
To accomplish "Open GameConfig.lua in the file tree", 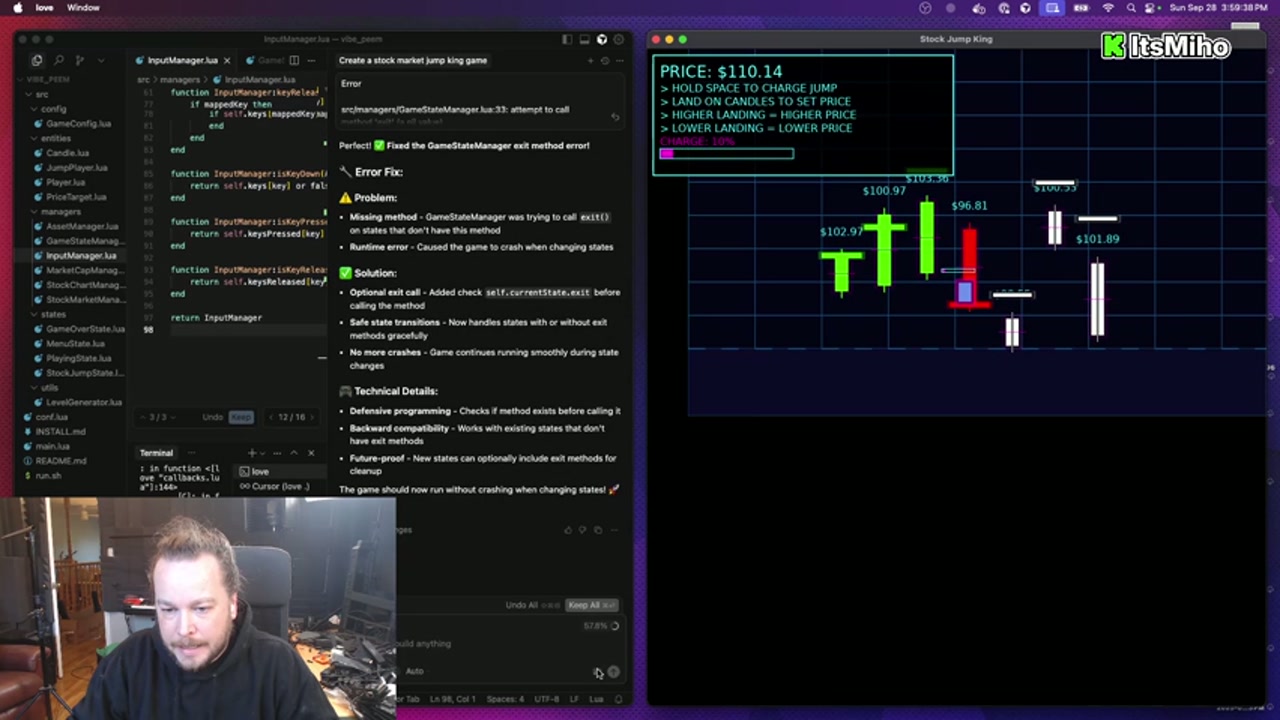I will point(78,124).
